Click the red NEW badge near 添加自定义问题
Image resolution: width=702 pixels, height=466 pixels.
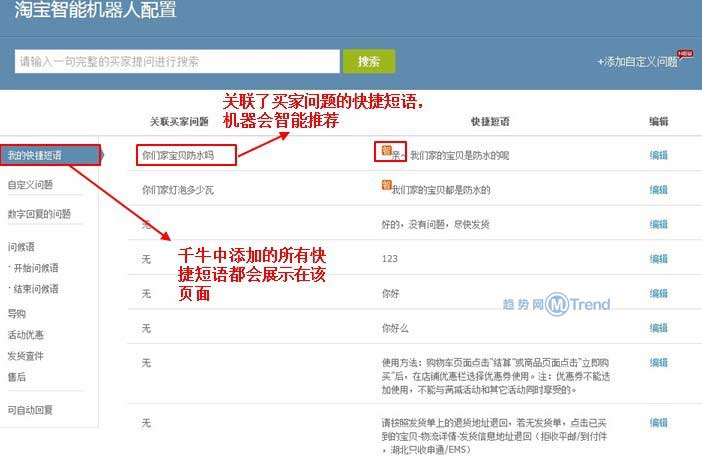685,53
